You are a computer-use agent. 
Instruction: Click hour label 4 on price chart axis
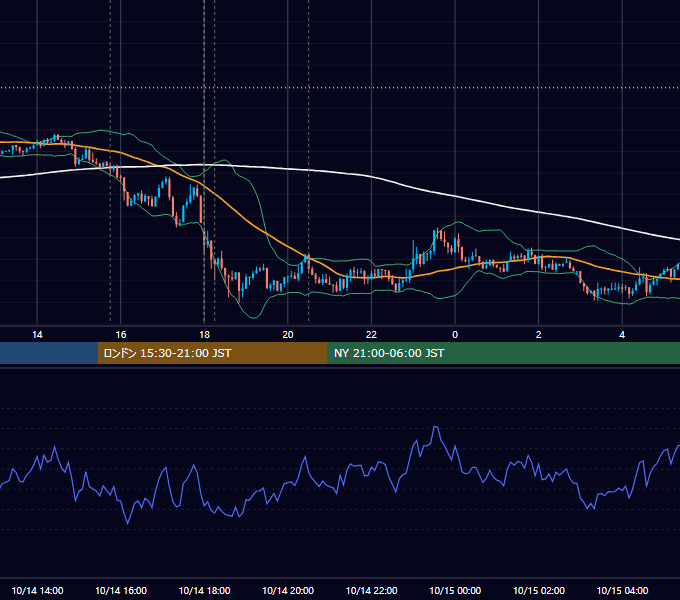[622, 335]
